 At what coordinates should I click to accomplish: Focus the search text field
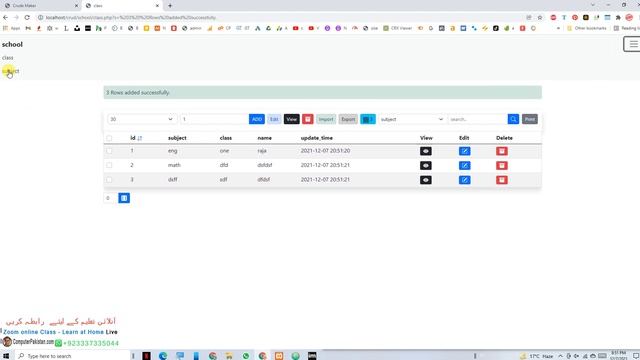click(x=478, y=119)
